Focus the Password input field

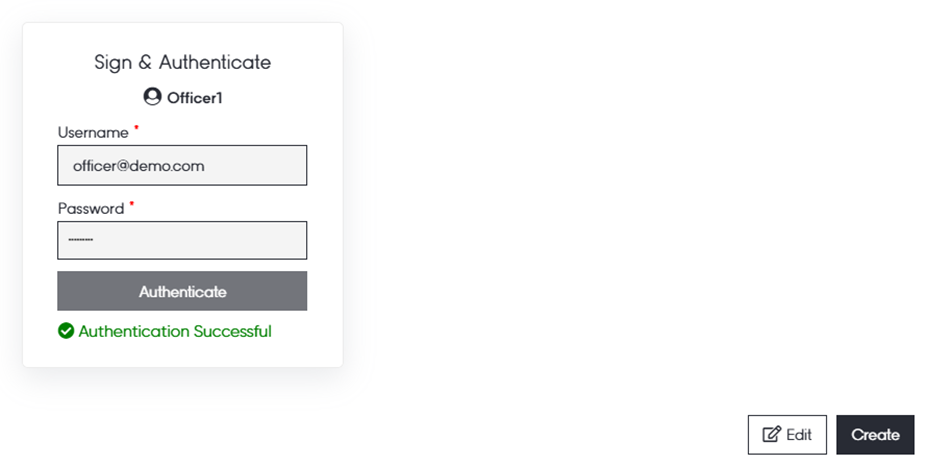tap(182, 241)
